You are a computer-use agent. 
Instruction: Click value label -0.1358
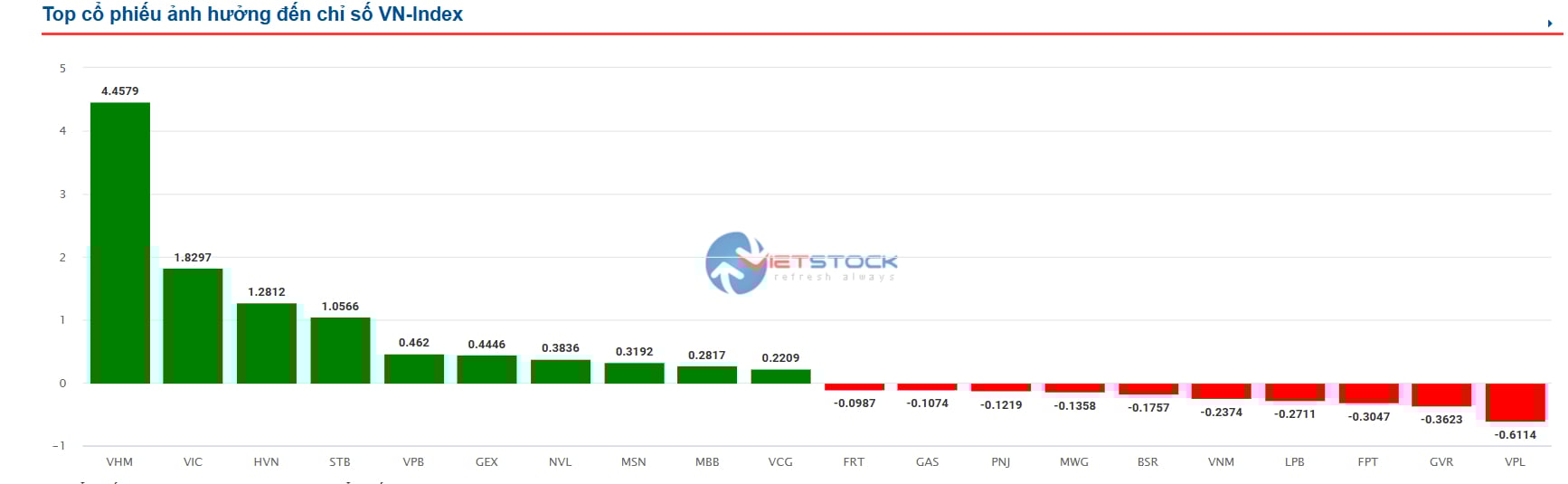click(x=1074, y=406)
